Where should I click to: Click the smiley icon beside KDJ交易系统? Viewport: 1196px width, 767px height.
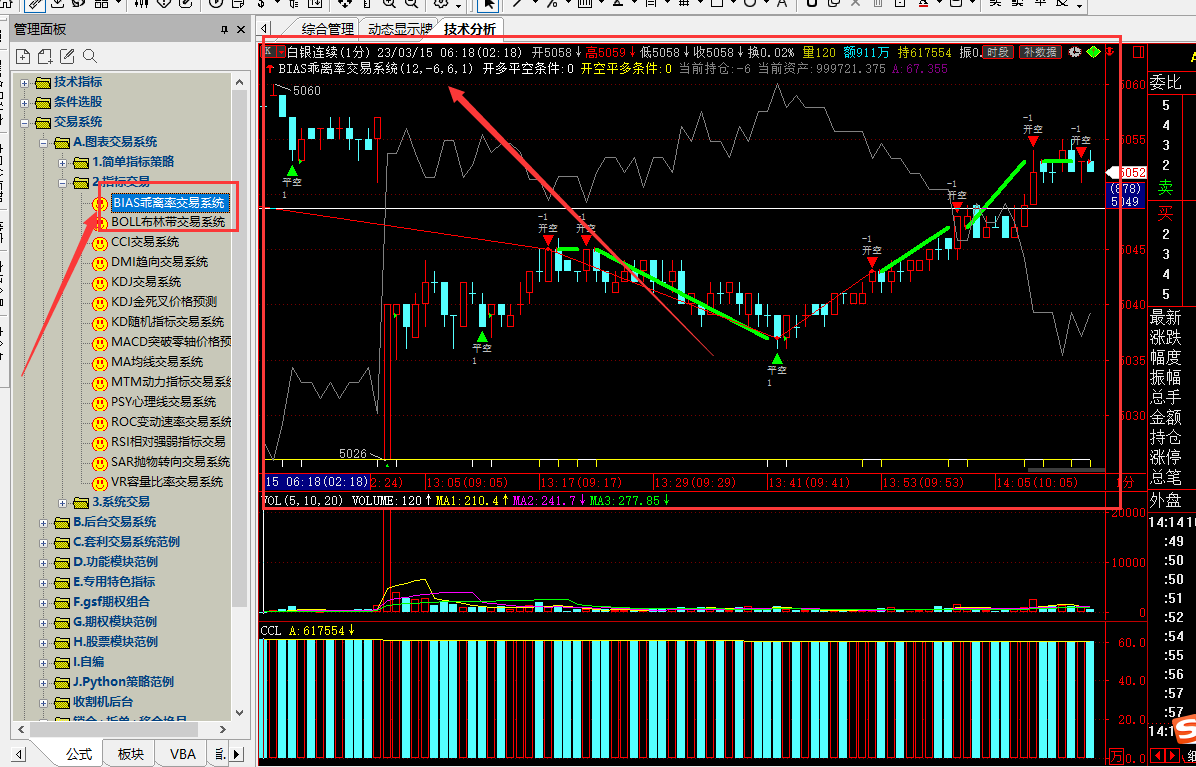coord(99,283)
